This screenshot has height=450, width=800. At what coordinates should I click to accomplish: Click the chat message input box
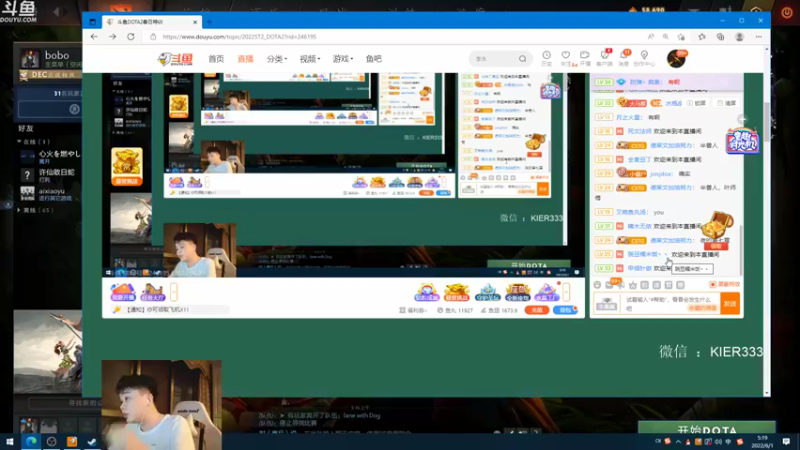point(668,304)
